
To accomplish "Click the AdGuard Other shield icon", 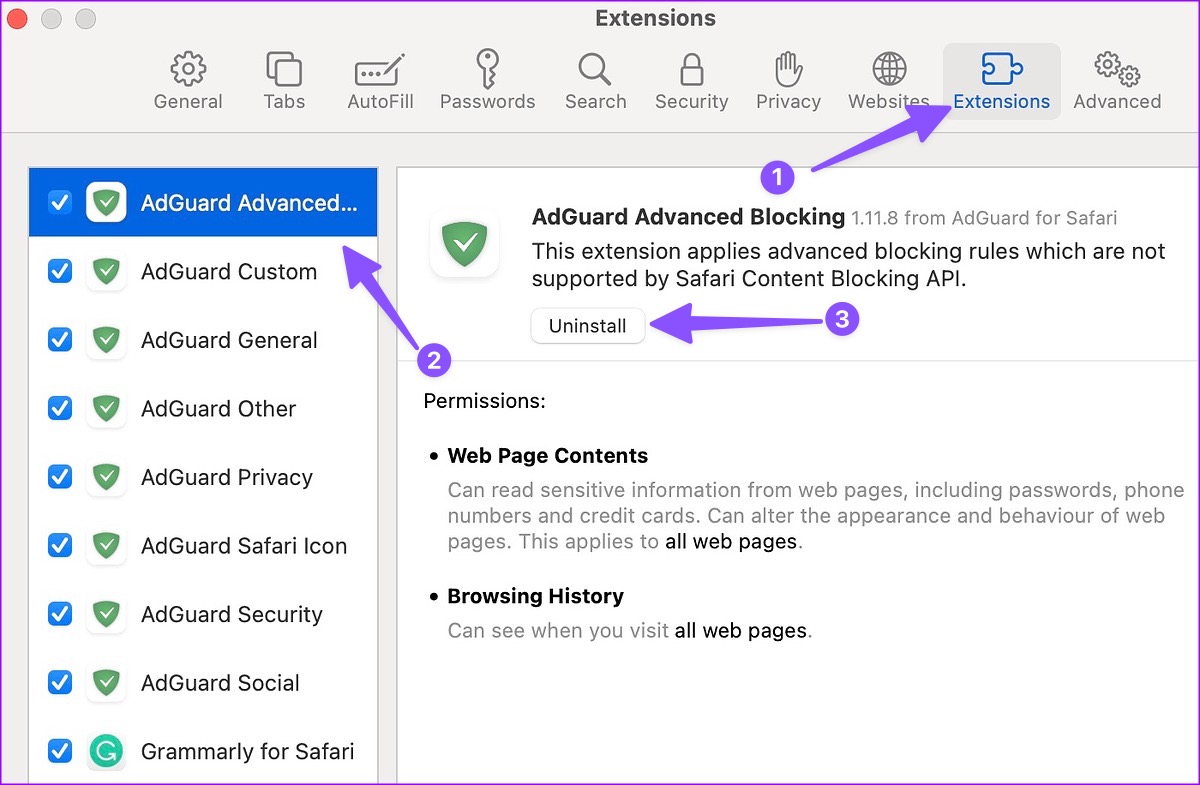I will tap(106, 409).
